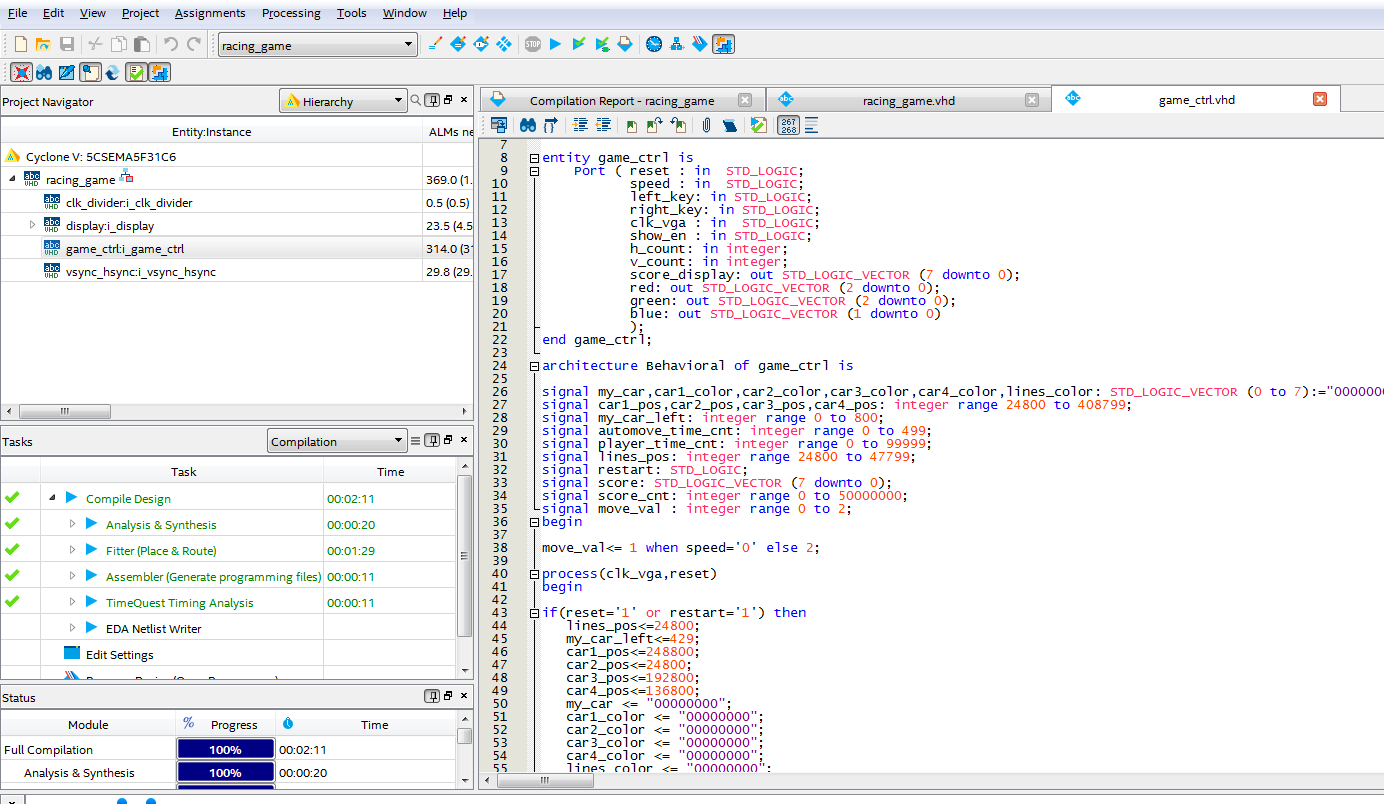
Task: Click Project Navigator horizontal scrollbar
Action: pyautogui.click(x=64, y=411)
